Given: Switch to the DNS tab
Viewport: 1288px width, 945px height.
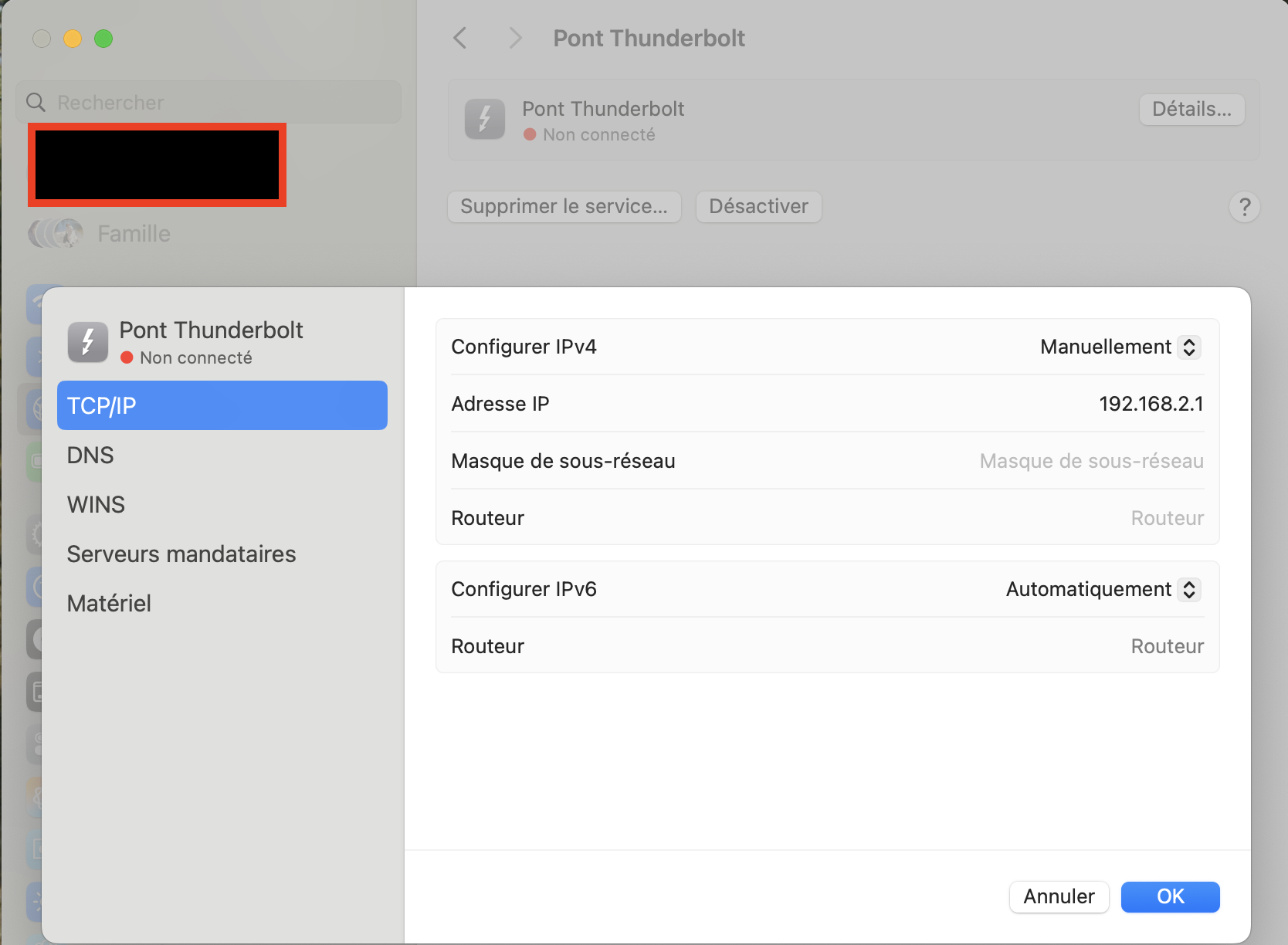Looking at the screenshot, I should point(90,456).
